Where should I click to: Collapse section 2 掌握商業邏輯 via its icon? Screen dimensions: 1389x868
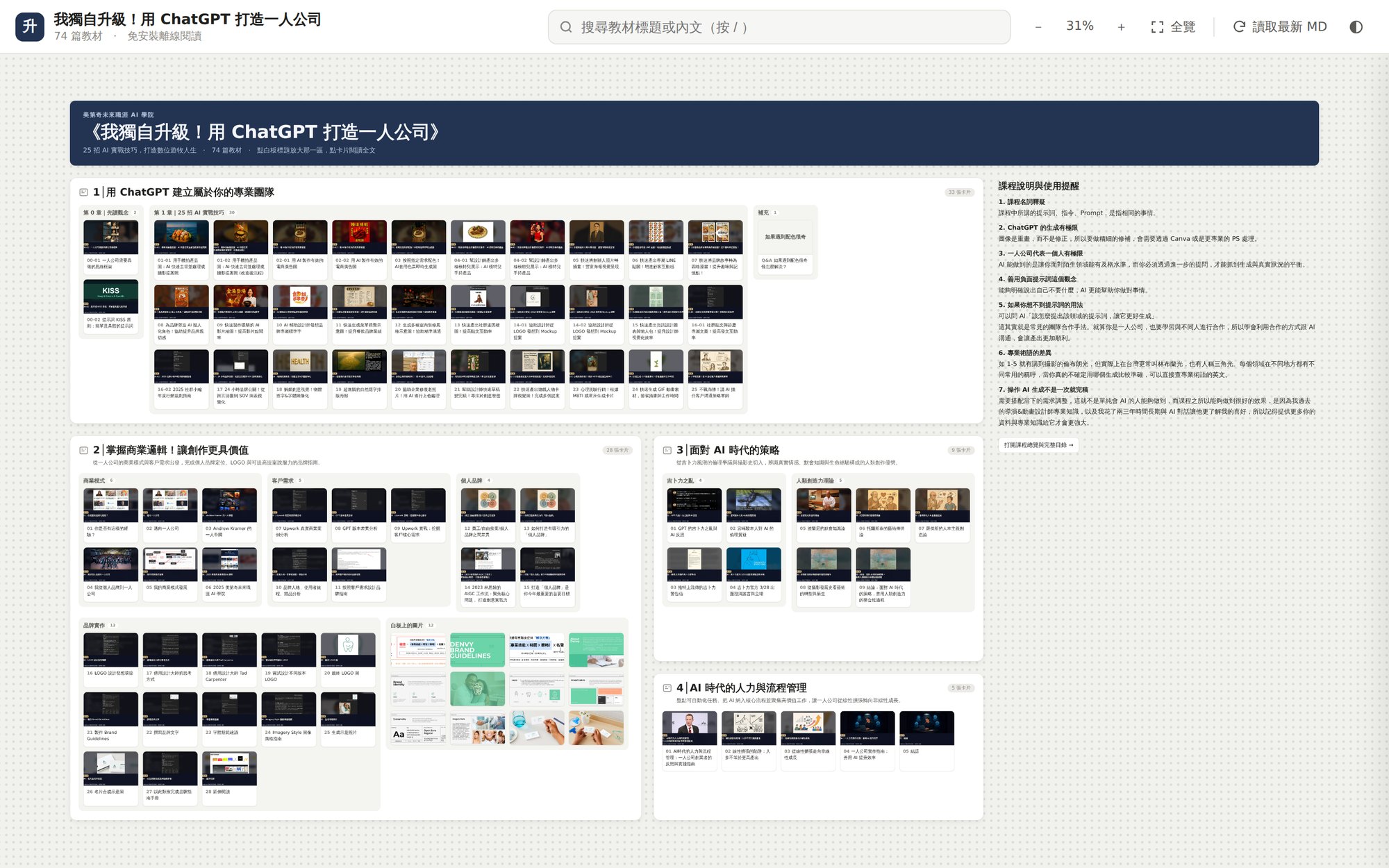point(84,450)
